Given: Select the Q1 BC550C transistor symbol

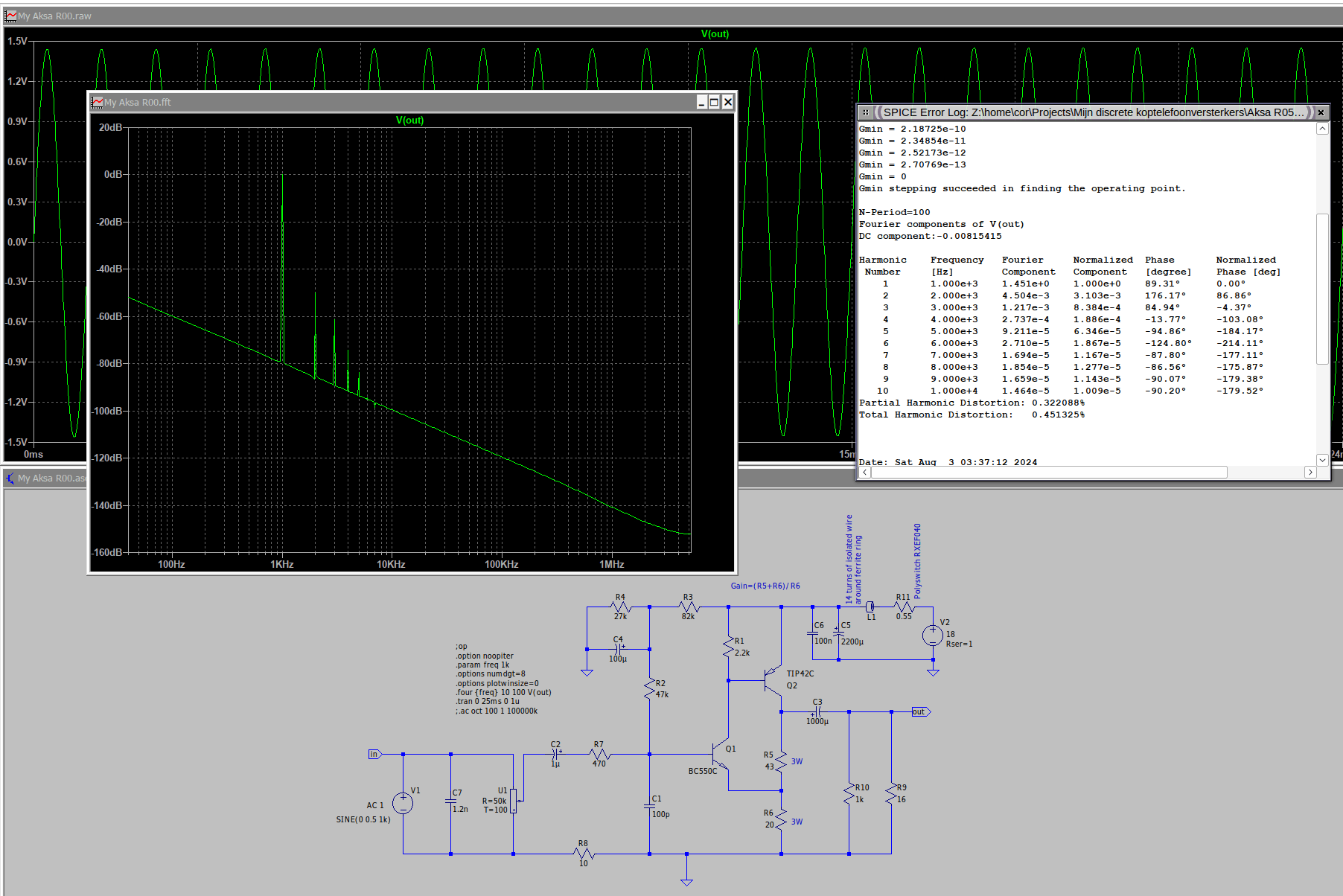Looking at the screenshot, I should pos(719,754).
